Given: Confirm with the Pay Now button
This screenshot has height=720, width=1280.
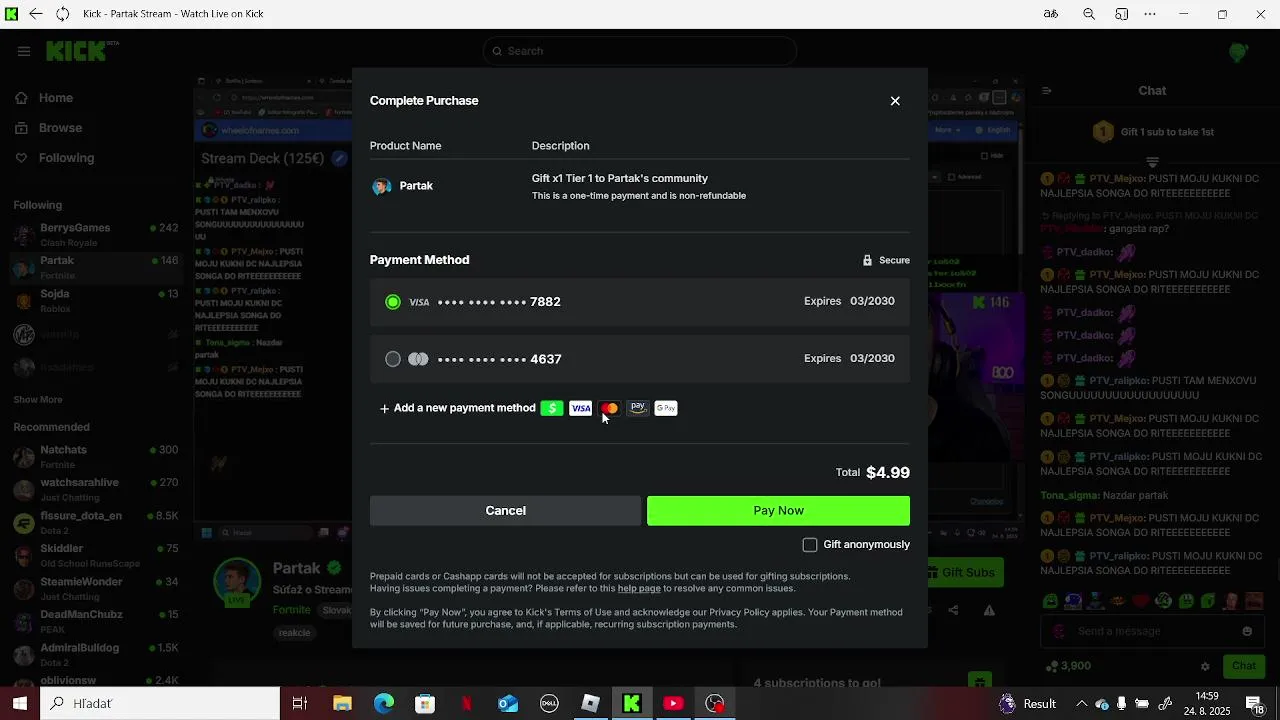Looking at the screenshot, I should [x=778, y=511].
